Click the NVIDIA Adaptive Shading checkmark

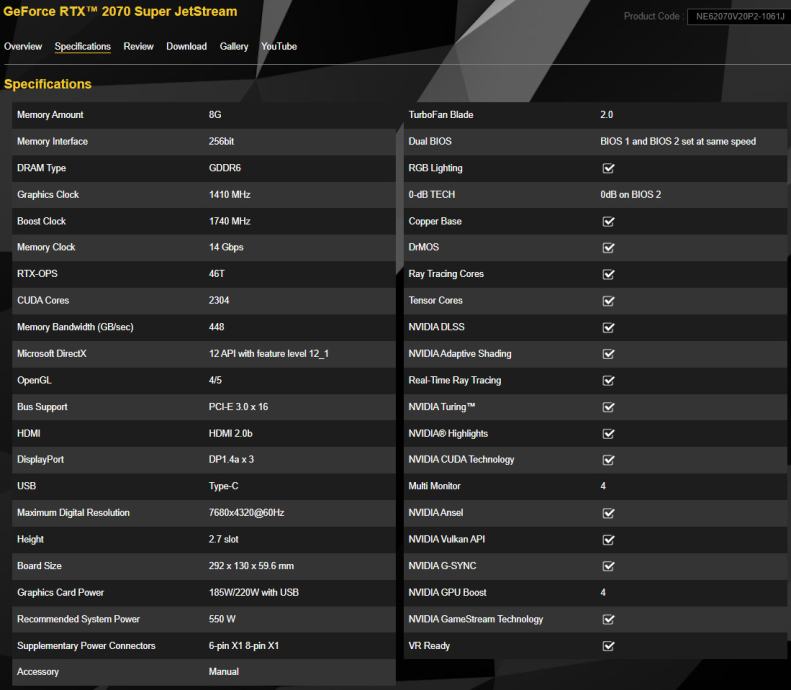point(608,354)
